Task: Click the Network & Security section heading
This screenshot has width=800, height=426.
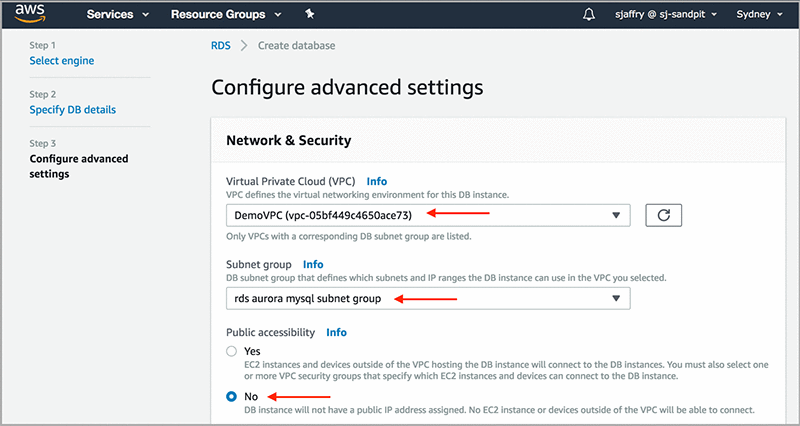Action: [289, 140]
